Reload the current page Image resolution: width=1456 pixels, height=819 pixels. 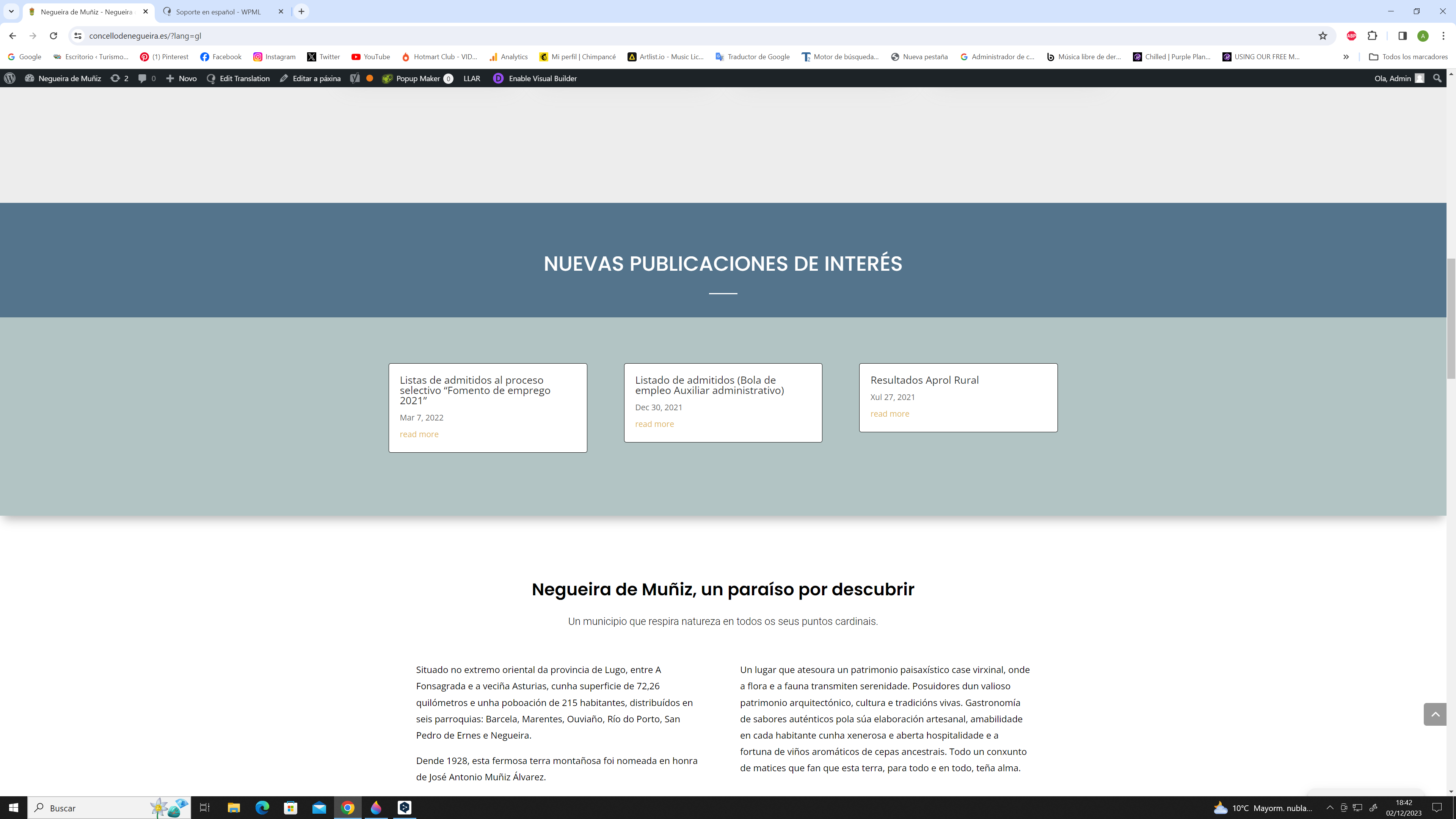(53, 36)
